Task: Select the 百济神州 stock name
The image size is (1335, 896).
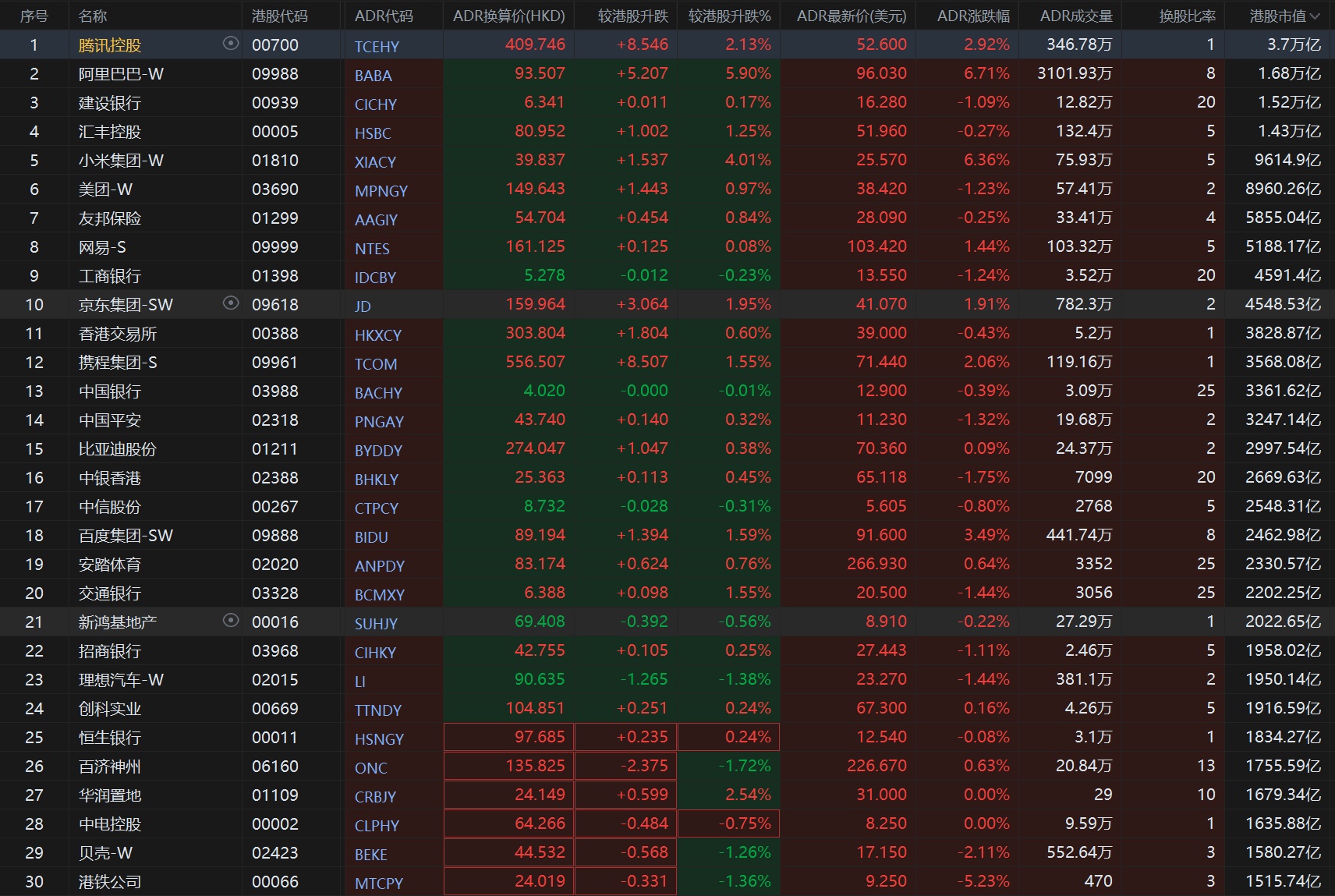Action: pyautogui.click(x=110, y=767)
